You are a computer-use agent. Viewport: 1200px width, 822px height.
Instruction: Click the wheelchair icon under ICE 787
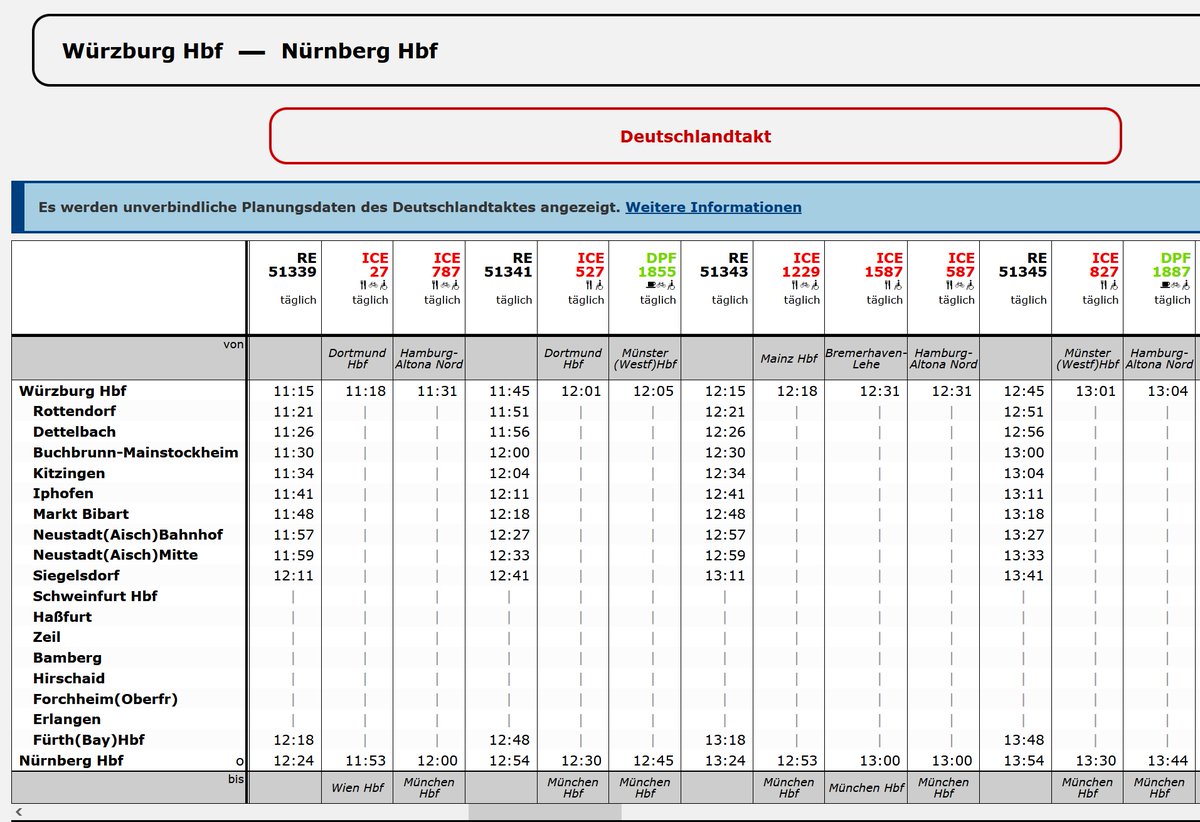456,285
